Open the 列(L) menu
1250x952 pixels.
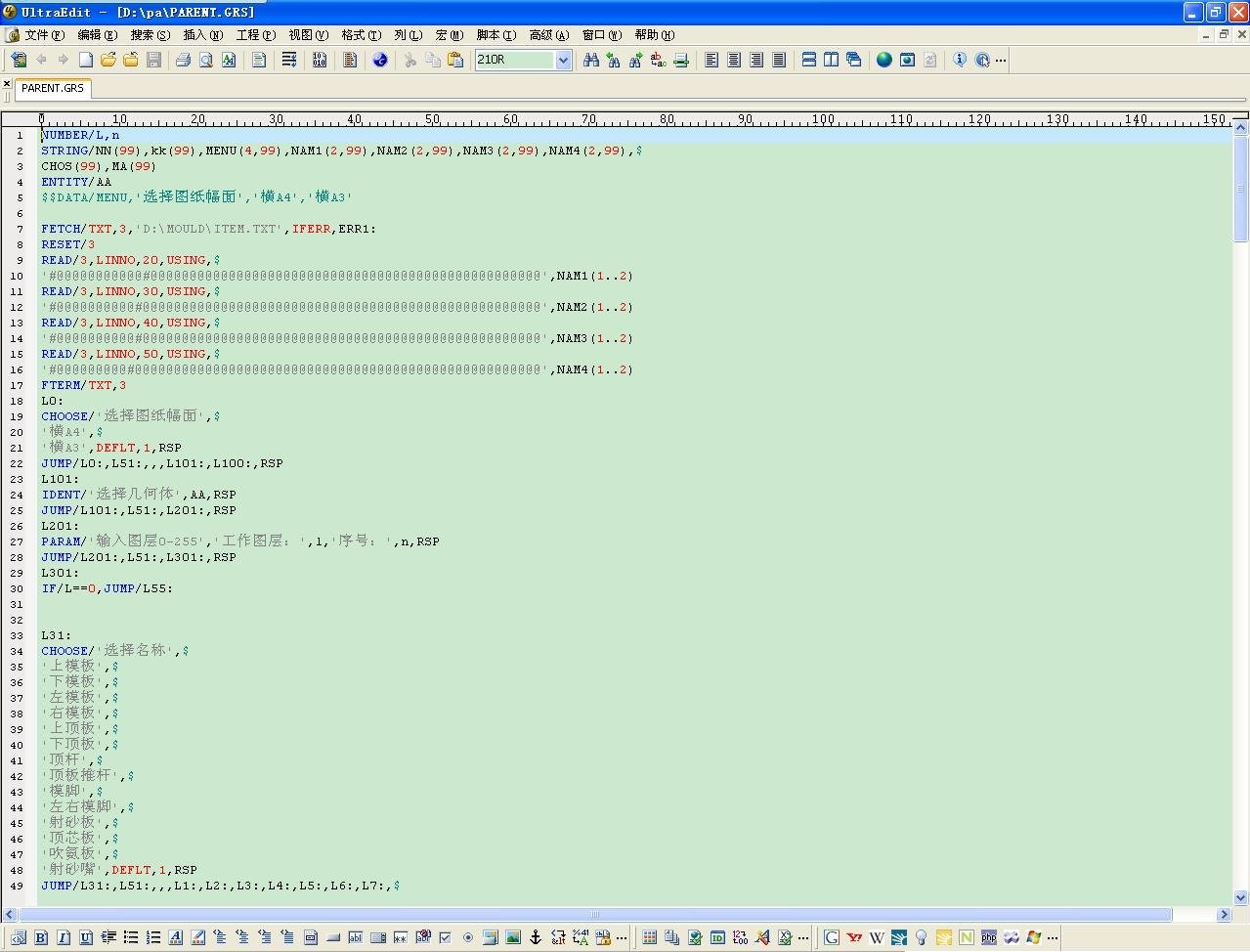409,35
